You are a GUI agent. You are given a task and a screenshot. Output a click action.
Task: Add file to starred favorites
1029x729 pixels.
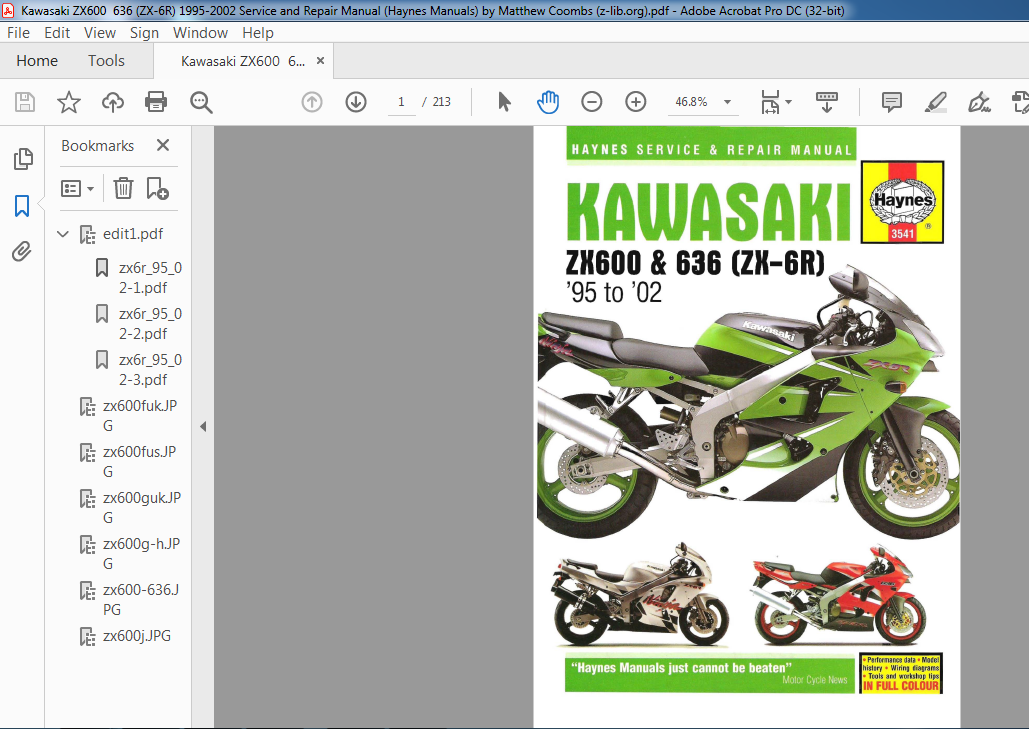coord(68,102)
